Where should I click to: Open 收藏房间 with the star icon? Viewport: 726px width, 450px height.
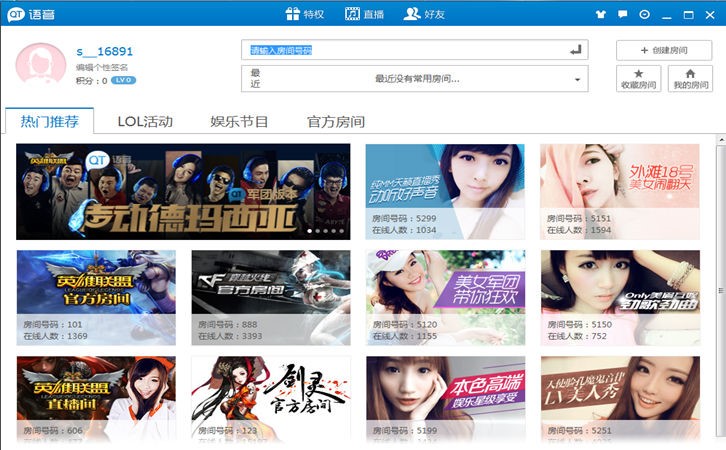pos(638,79)
